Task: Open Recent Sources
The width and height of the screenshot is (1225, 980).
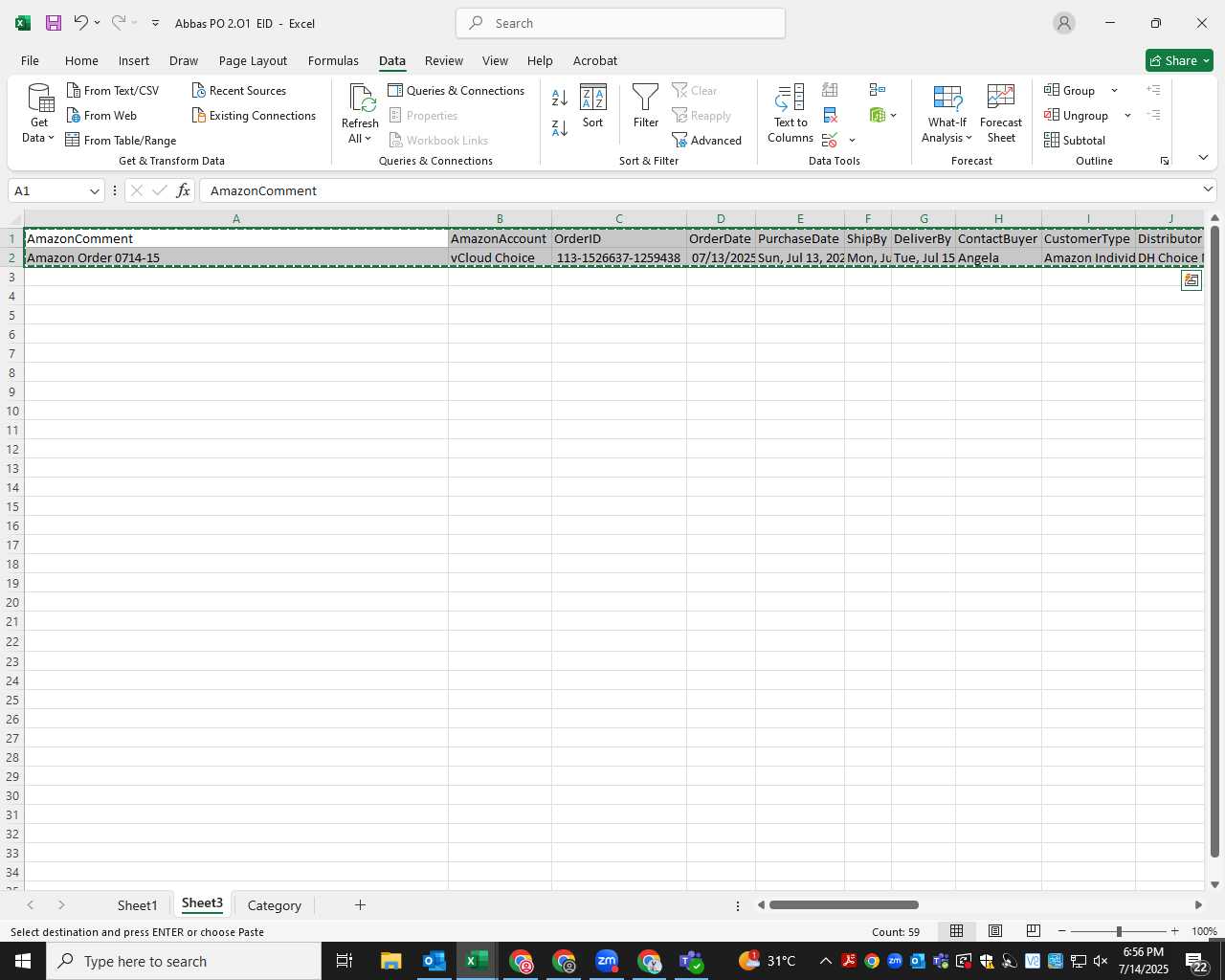Action: tap(239, 90)
